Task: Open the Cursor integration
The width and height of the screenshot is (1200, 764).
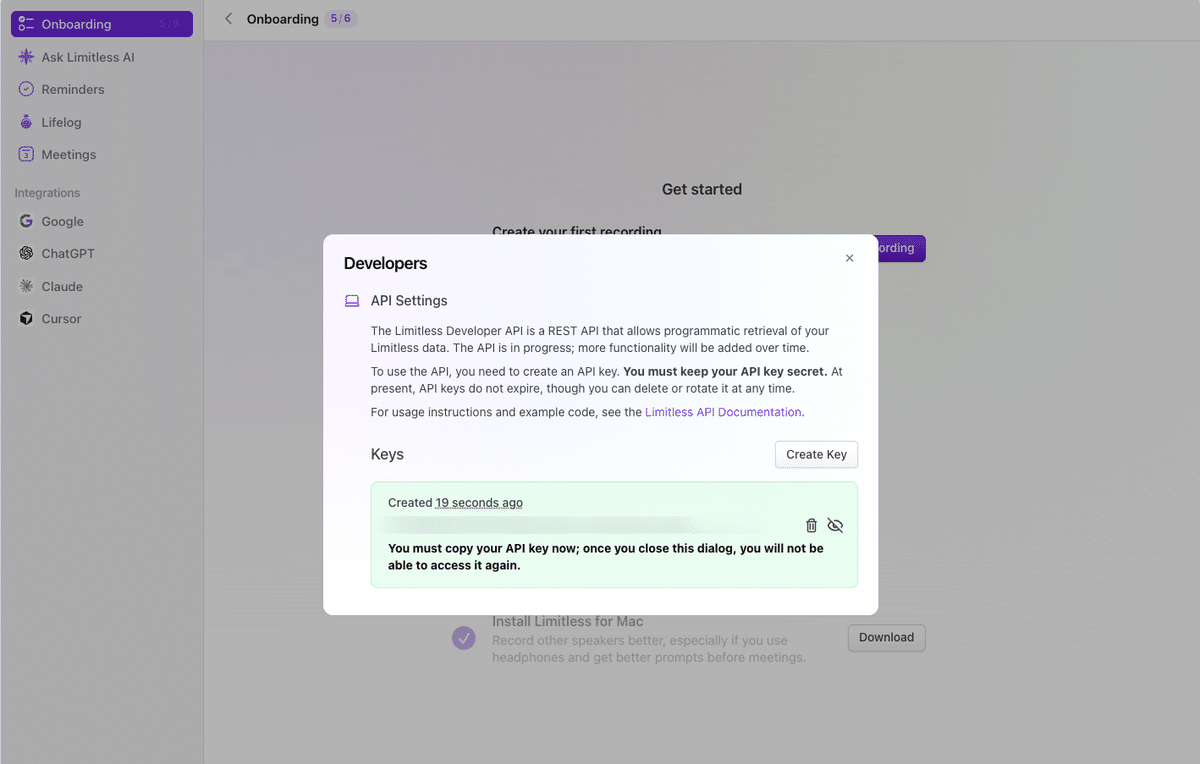Action: 61,318
